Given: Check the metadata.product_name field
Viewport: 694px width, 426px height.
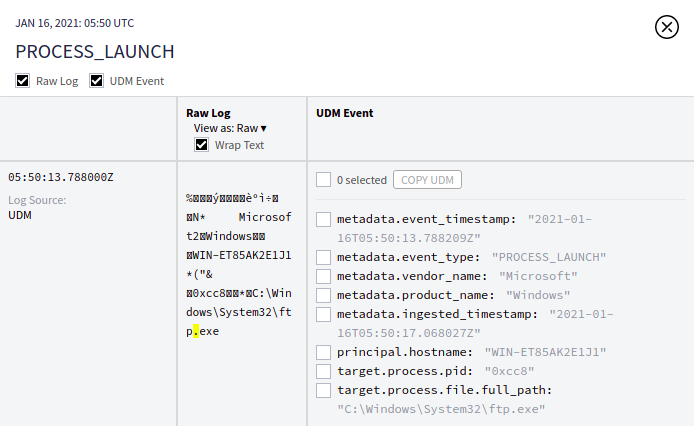Looking at the screenshot, I should click(x=323, y=295).
